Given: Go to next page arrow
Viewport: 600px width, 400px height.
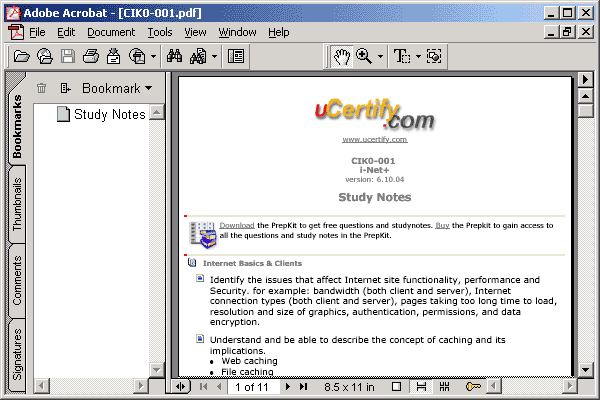Looking at the screenshot, I should (x=288, y=387).
